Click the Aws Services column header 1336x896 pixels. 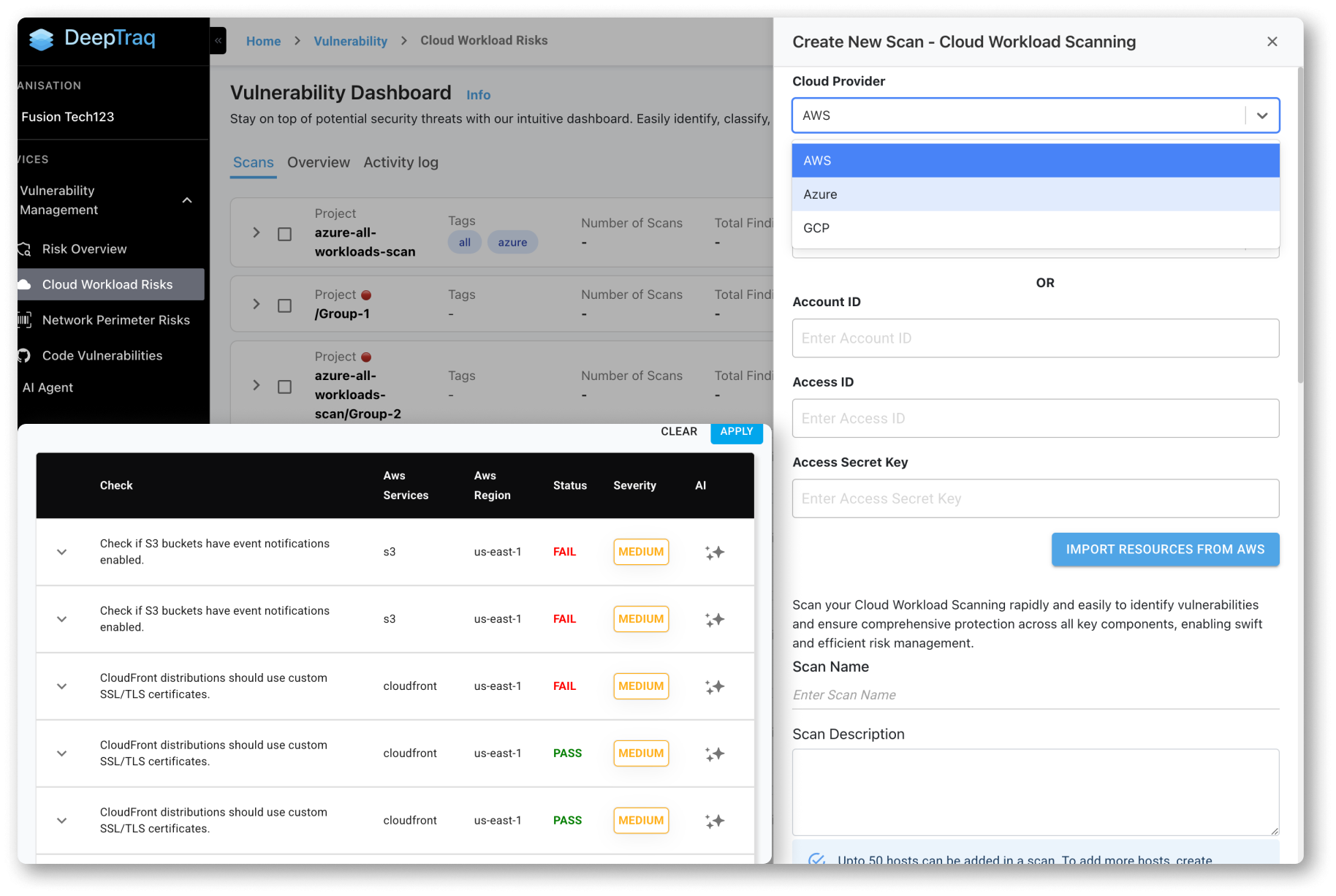(406, 485)
